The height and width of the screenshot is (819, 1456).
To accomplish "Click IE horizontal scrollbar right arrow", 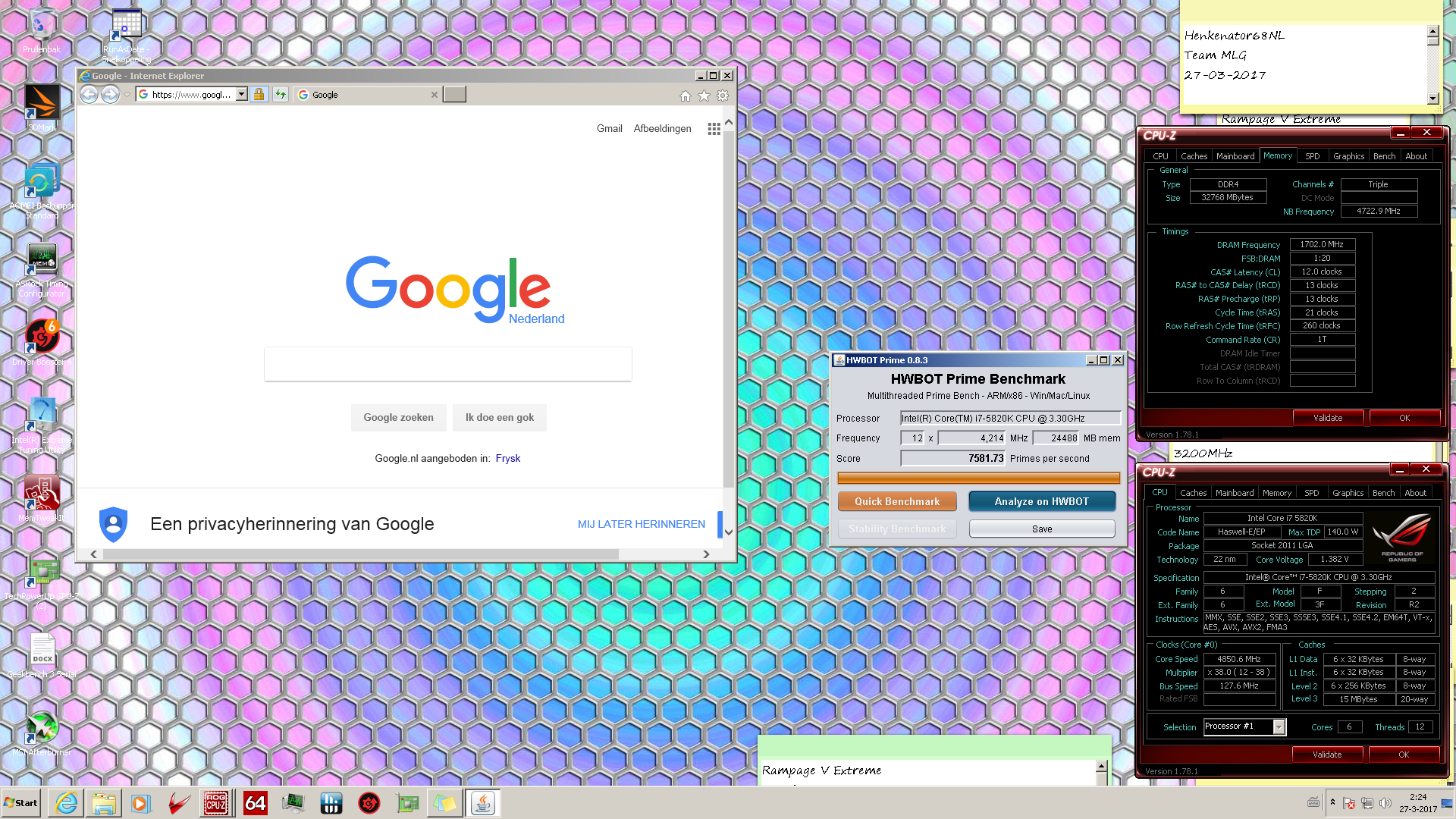I will [x=706, y=554].
